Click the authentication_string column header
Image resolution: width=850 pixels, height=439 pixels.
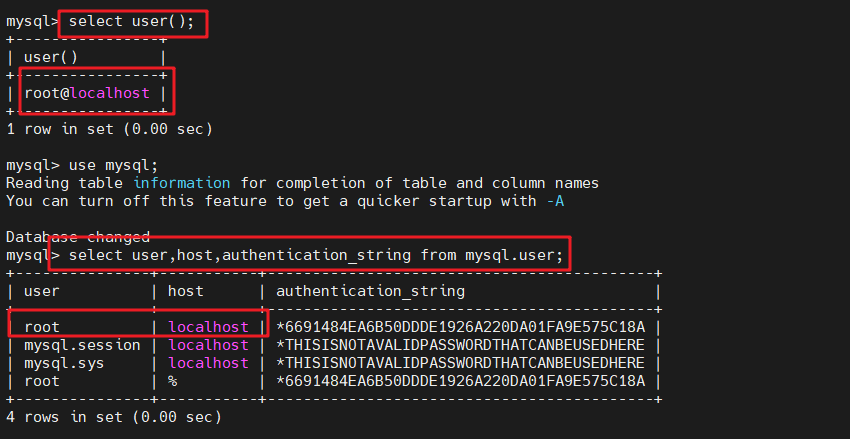point(370,291)
